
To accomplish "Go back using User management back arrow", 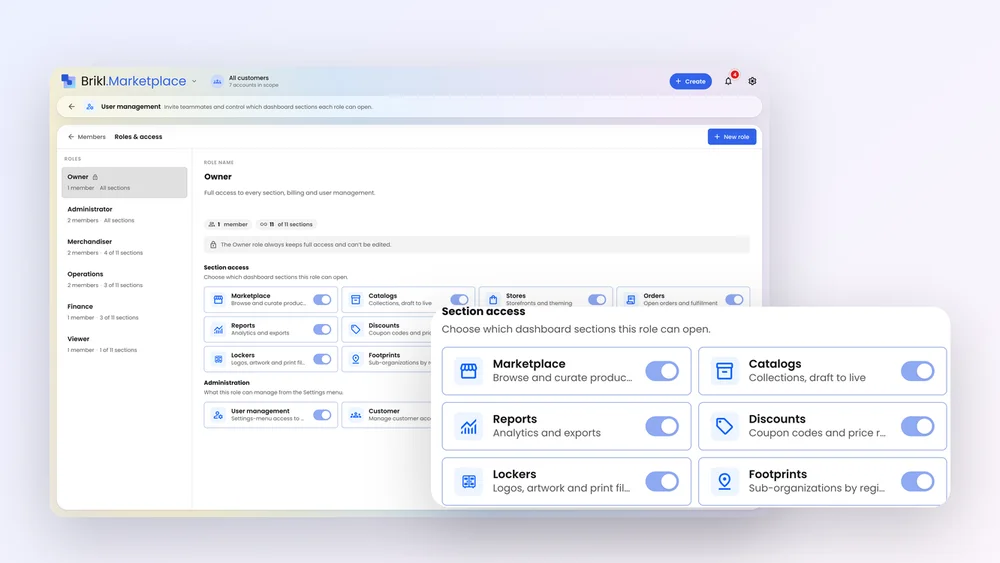I will 71,106.
